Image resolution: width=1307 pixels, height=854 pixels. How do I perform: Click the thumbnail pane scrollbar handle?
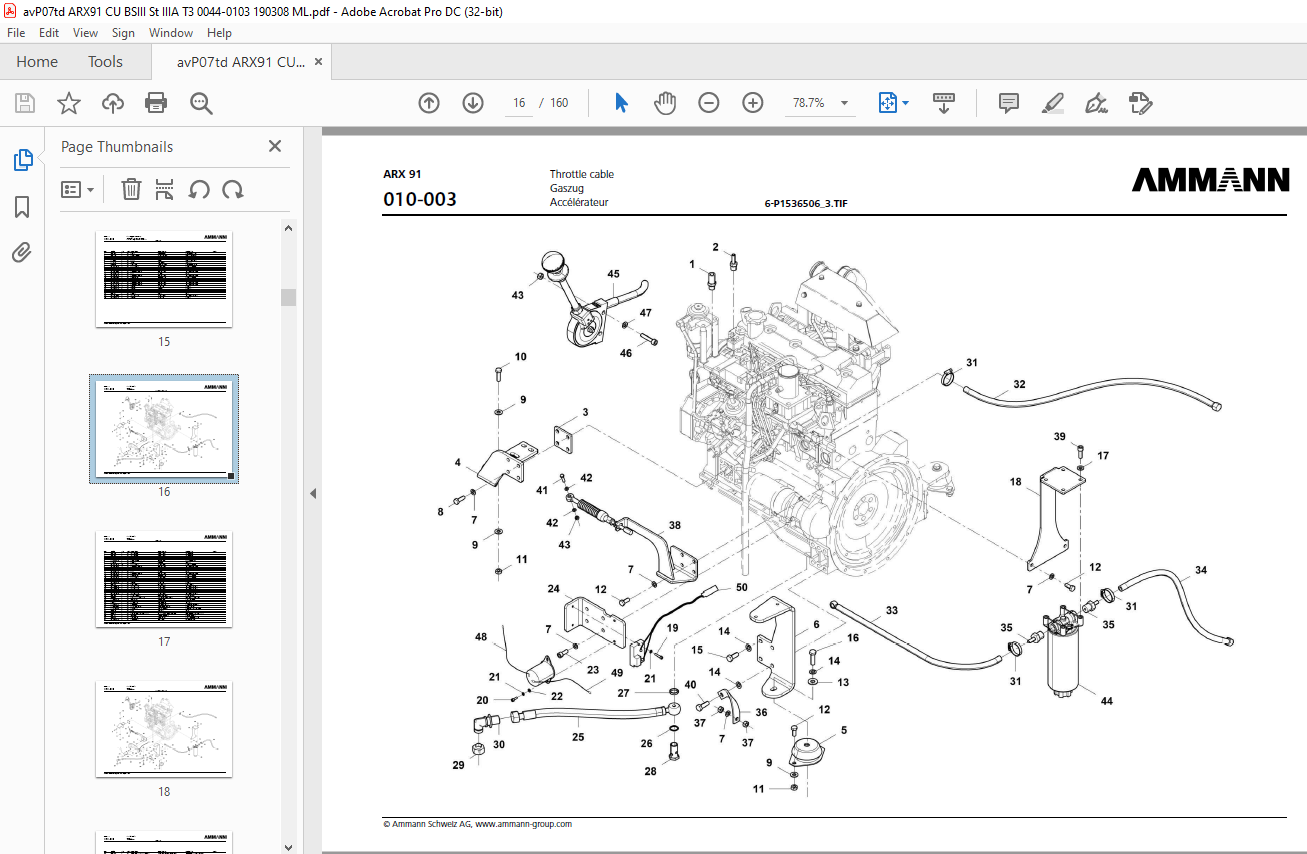(289, 297)
